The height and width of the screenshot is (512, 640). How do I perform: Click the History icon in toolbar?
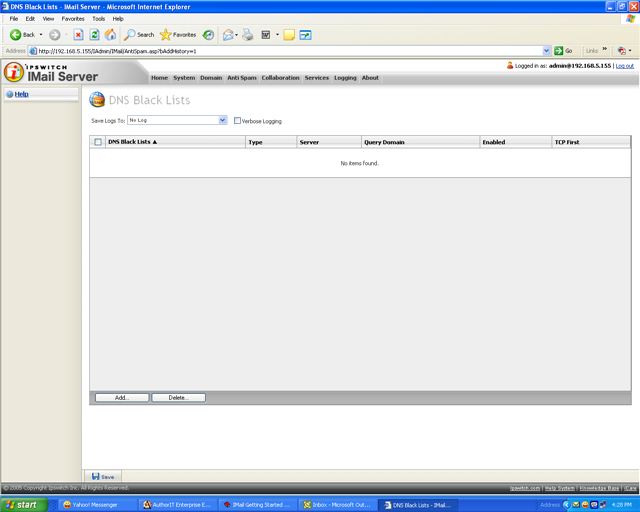coord(209,35)
